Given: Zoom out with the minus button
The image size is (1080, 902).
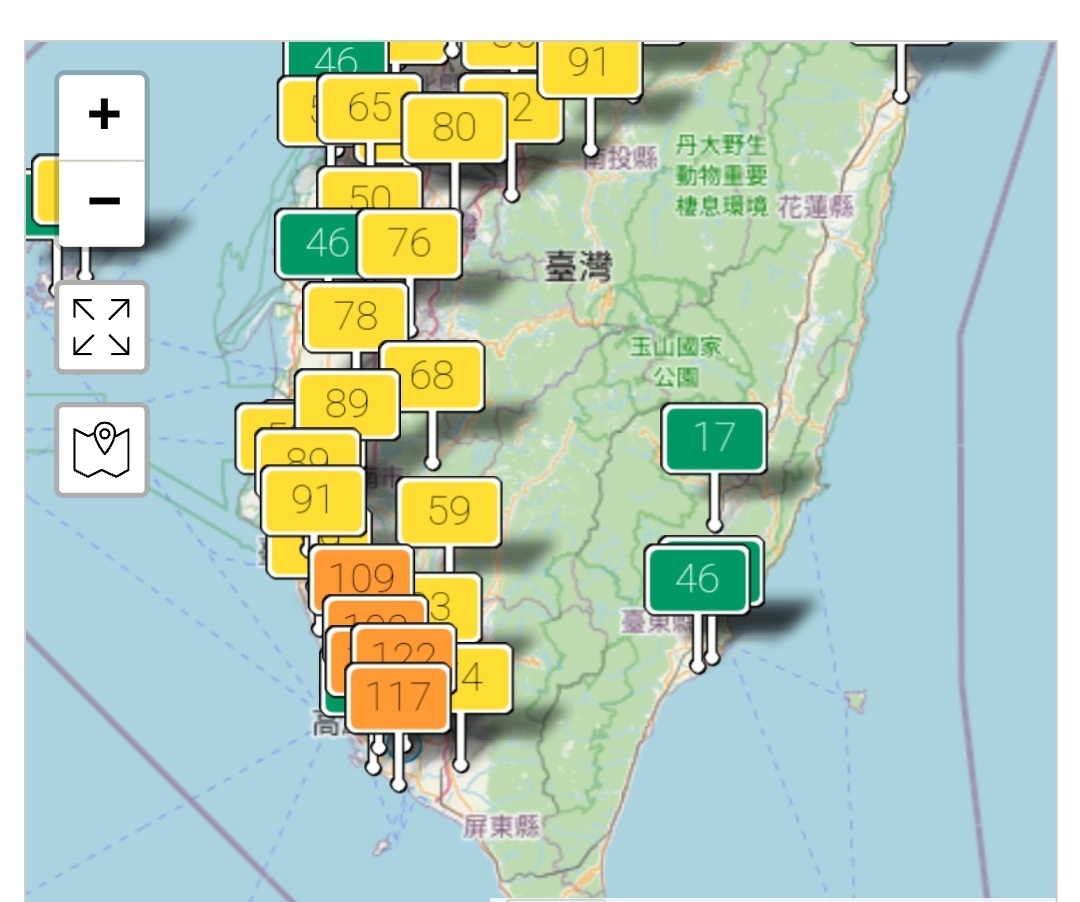Looking at the screenshot, I should 103,202.
